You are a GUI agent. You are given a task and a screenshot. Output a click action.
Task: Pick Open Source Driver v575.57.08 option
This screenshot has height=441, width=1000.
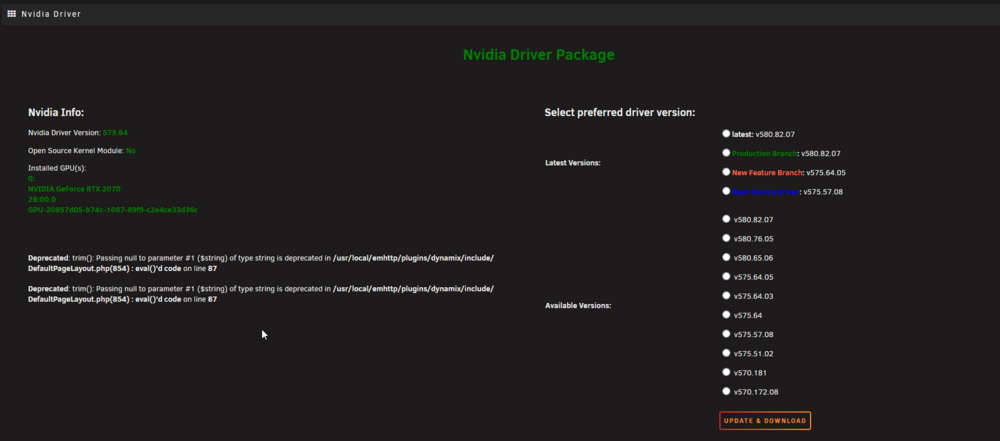point(726,191)
